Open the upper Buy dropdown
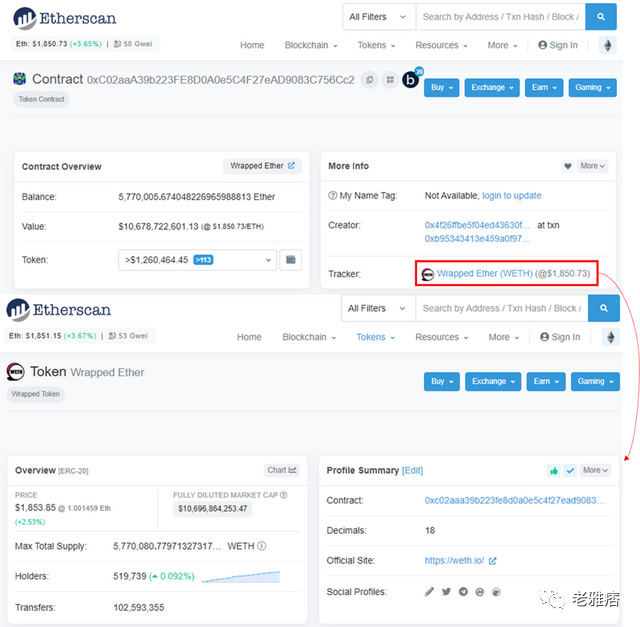The height and width of the screenshot is (627, 640). coord(442,87)
